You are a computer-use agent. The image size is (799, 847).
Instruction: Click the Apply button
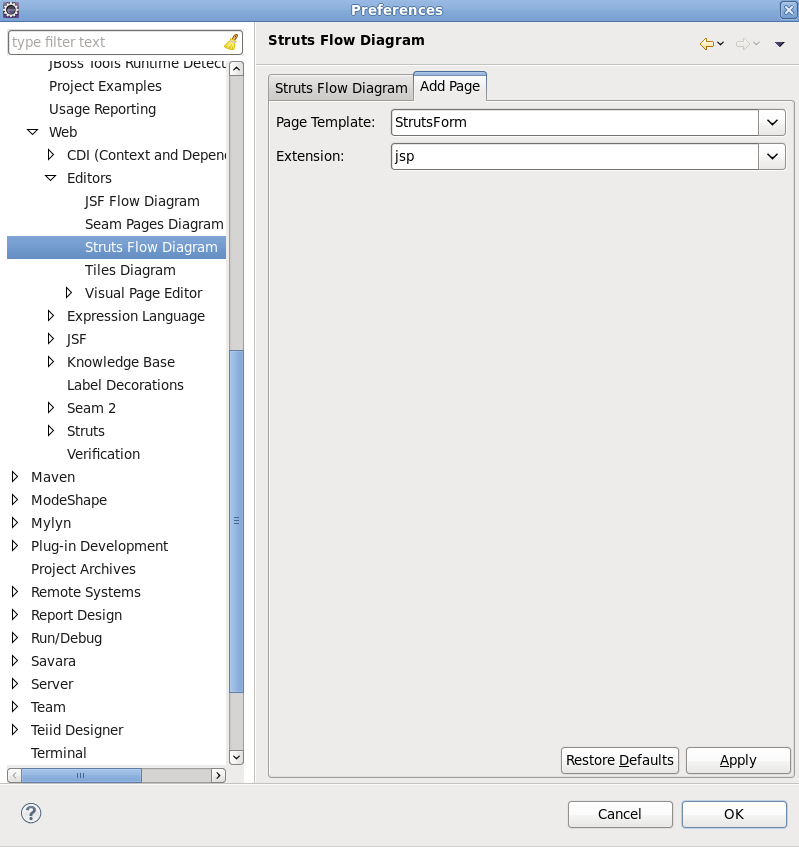coord(738,760)
